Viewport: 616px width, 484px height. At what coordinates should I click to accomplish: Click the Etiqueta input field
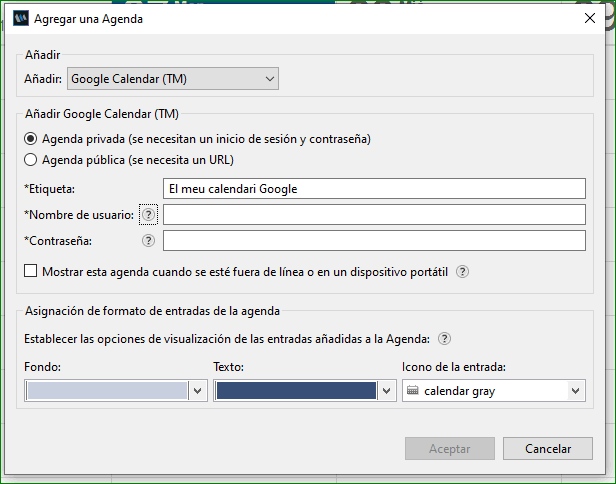(374, 189)
